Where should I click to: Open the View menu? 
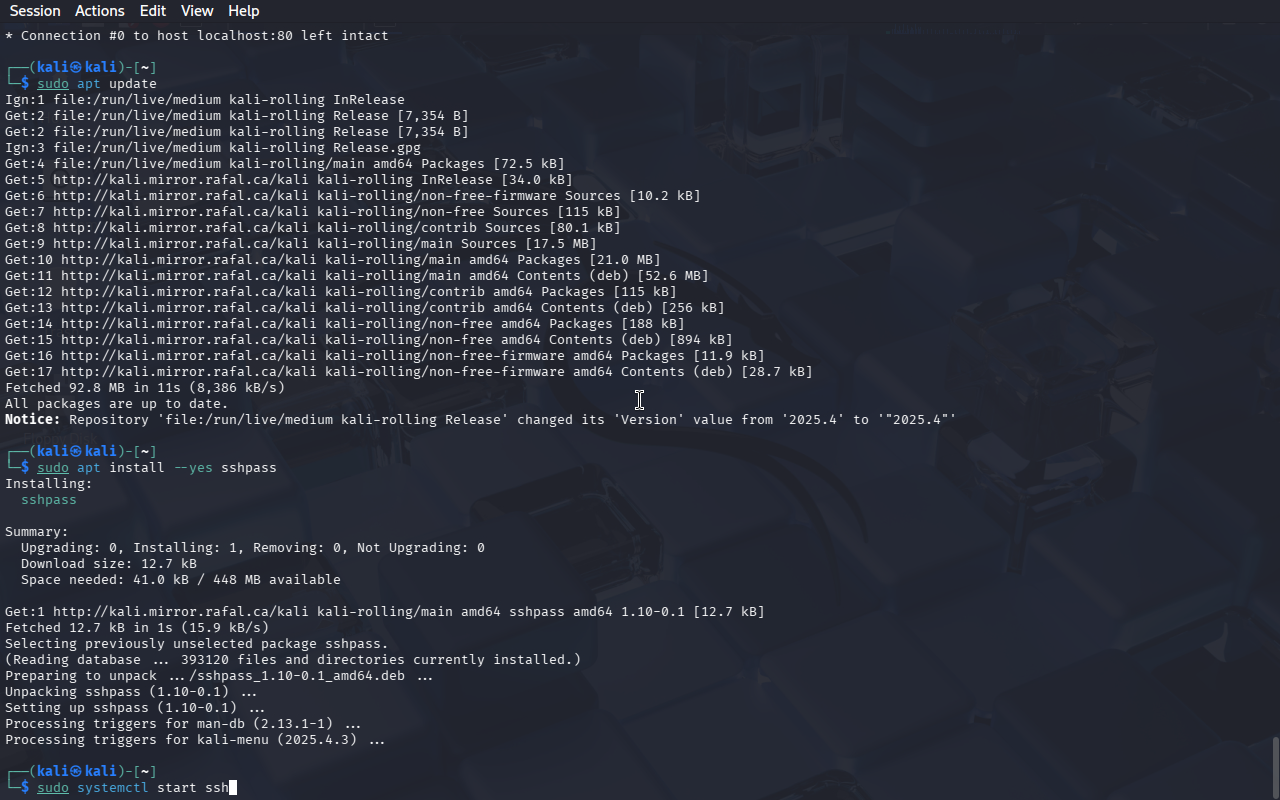pyautogui.click(x=197, y=11)
